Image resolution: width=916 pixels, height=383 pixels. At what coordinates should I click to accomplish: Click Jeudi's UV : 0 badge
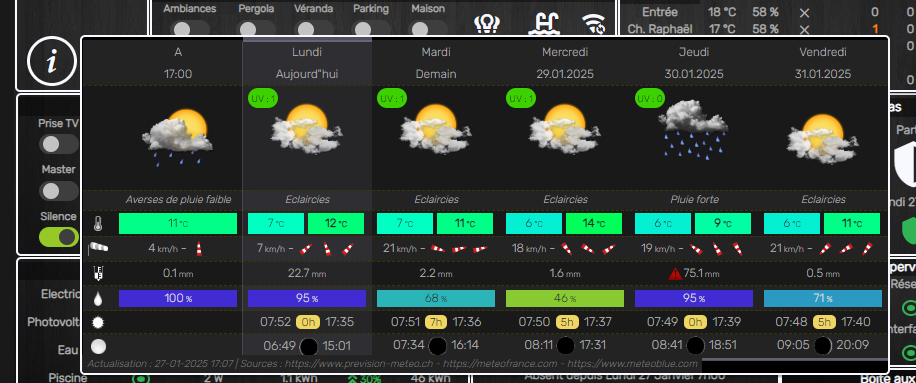[x=650, y=99]
